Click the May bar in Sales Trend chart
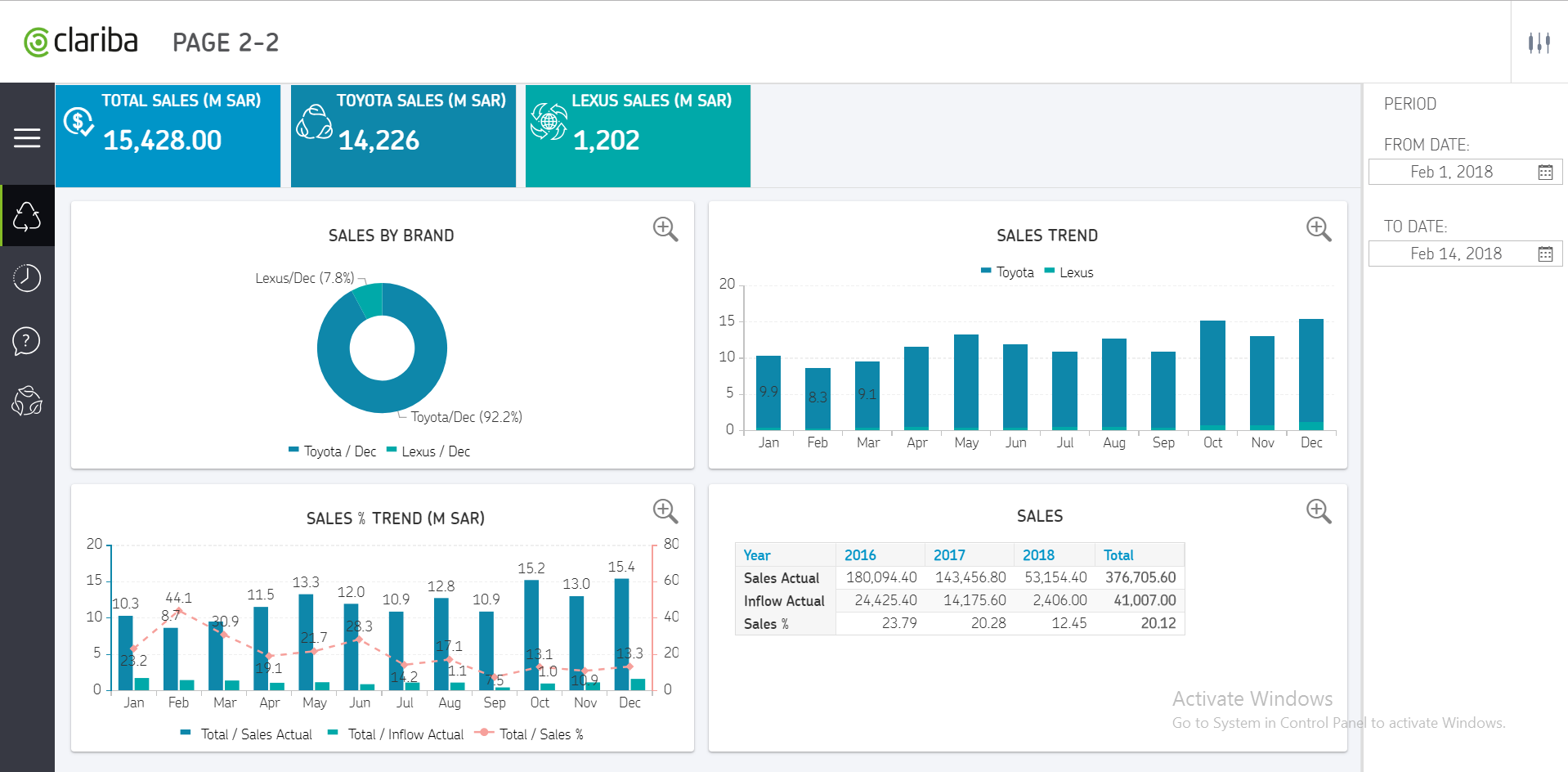The width and height of the screenshot is (1568, 772). [966, 382]
